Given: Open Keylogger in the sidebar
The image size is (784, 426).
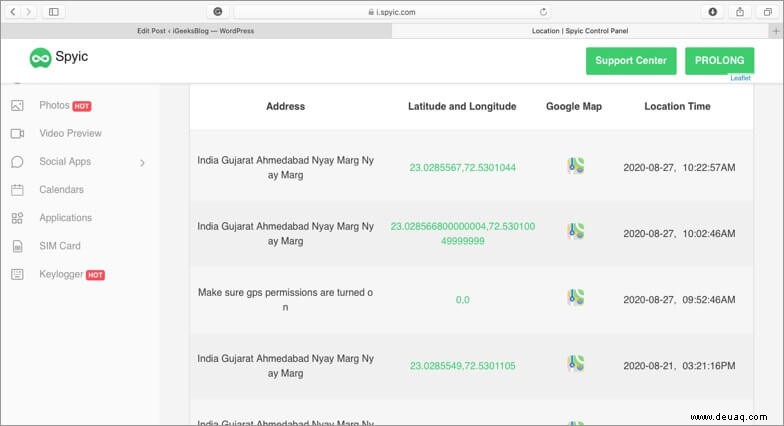Looking at the screenshot, I should point(61,274).
